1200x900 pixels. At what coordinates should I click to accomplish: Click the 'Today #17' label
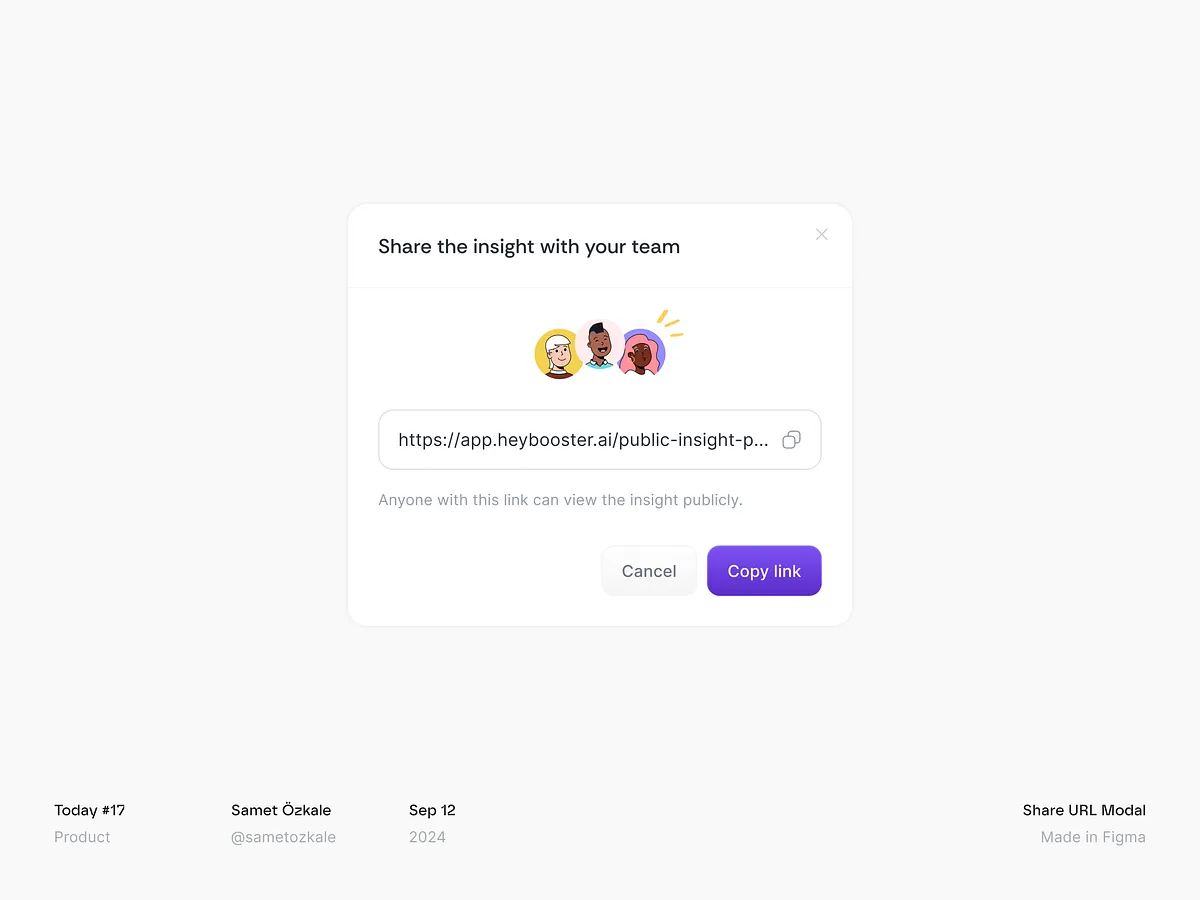click(90, 810)
